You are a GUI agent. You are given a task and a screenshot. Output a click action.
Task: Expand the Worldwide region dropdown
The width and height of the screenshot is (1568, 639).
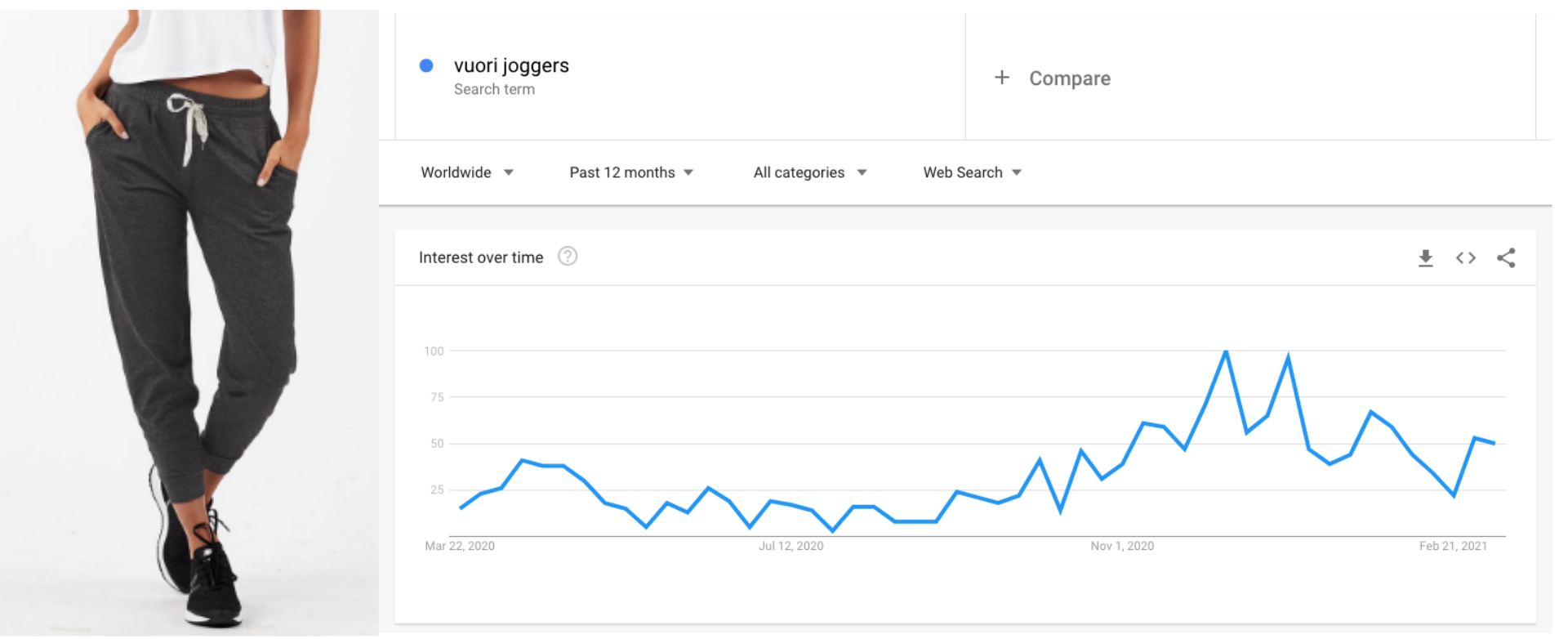[467, 172]
